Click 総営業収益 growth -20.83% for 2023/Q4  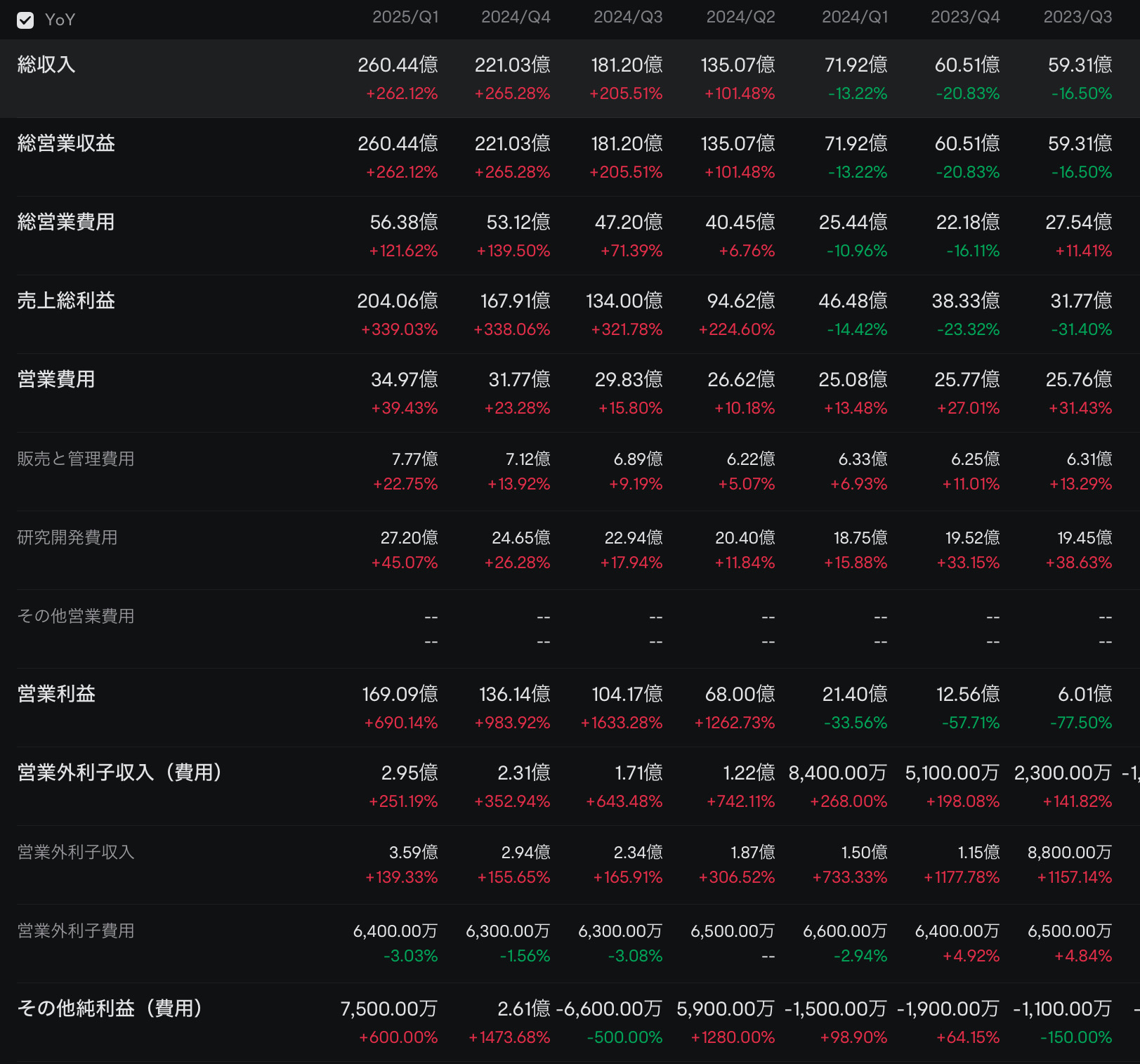pyautogui.click(x=967, y=172)
